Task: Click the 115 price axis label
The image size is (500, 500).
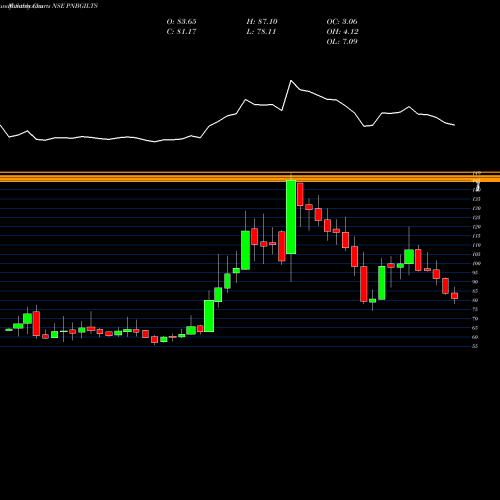Action: 476,236
